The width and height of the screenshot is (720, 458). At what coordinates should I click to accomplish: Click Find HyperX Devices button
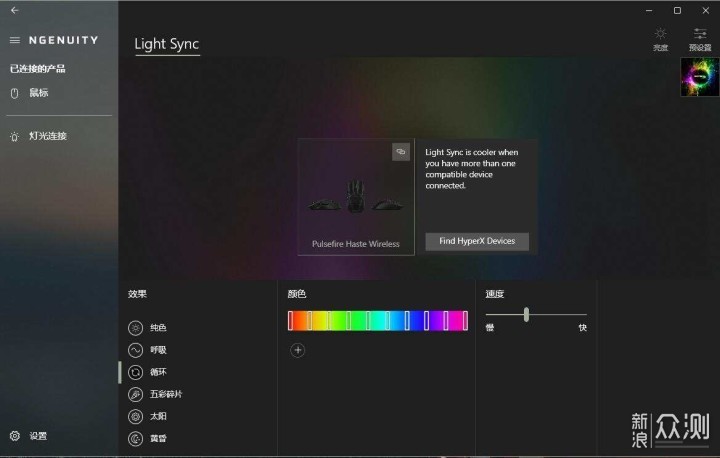[477, 241]
